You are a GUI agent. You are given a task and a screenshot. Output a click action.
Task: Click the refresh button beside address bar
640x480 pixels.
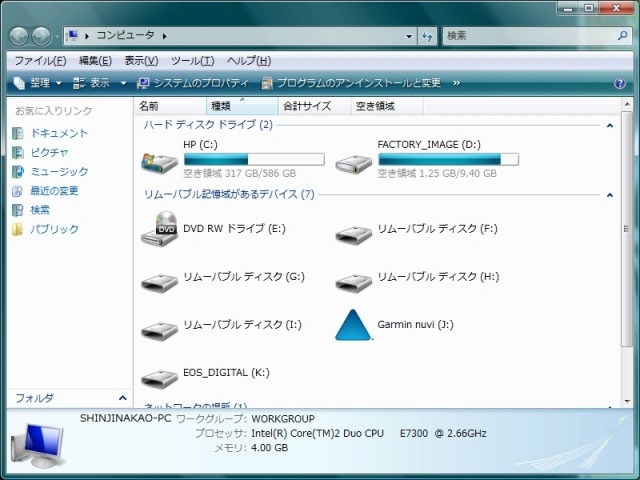(x=427, y=36)
